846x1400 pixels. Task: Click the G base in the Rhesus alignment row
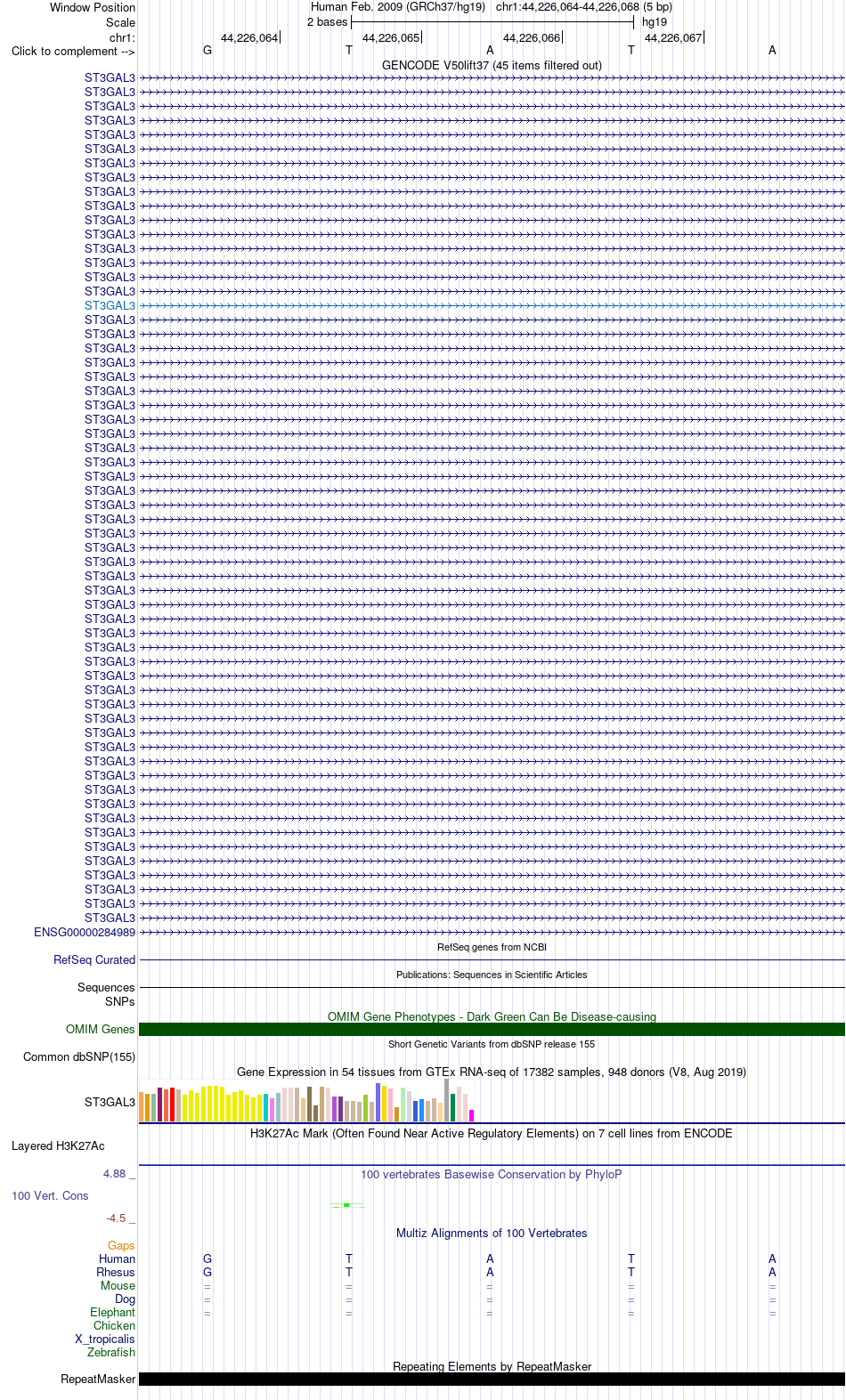click(x=207, y=1272)
